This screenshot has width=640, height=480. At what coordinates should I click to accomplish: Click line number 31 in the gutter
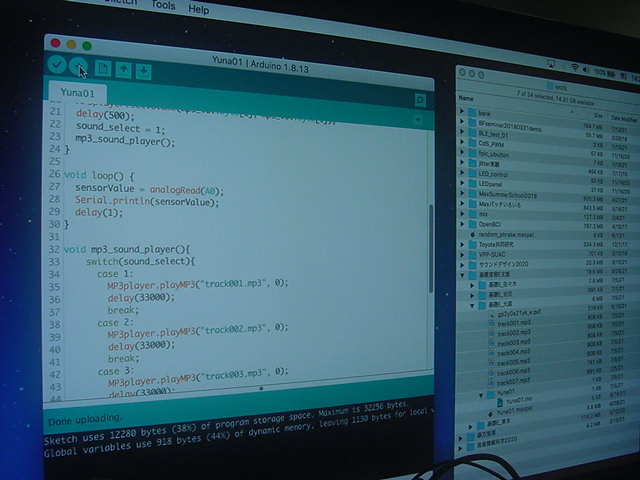click(x=54, y=237)
